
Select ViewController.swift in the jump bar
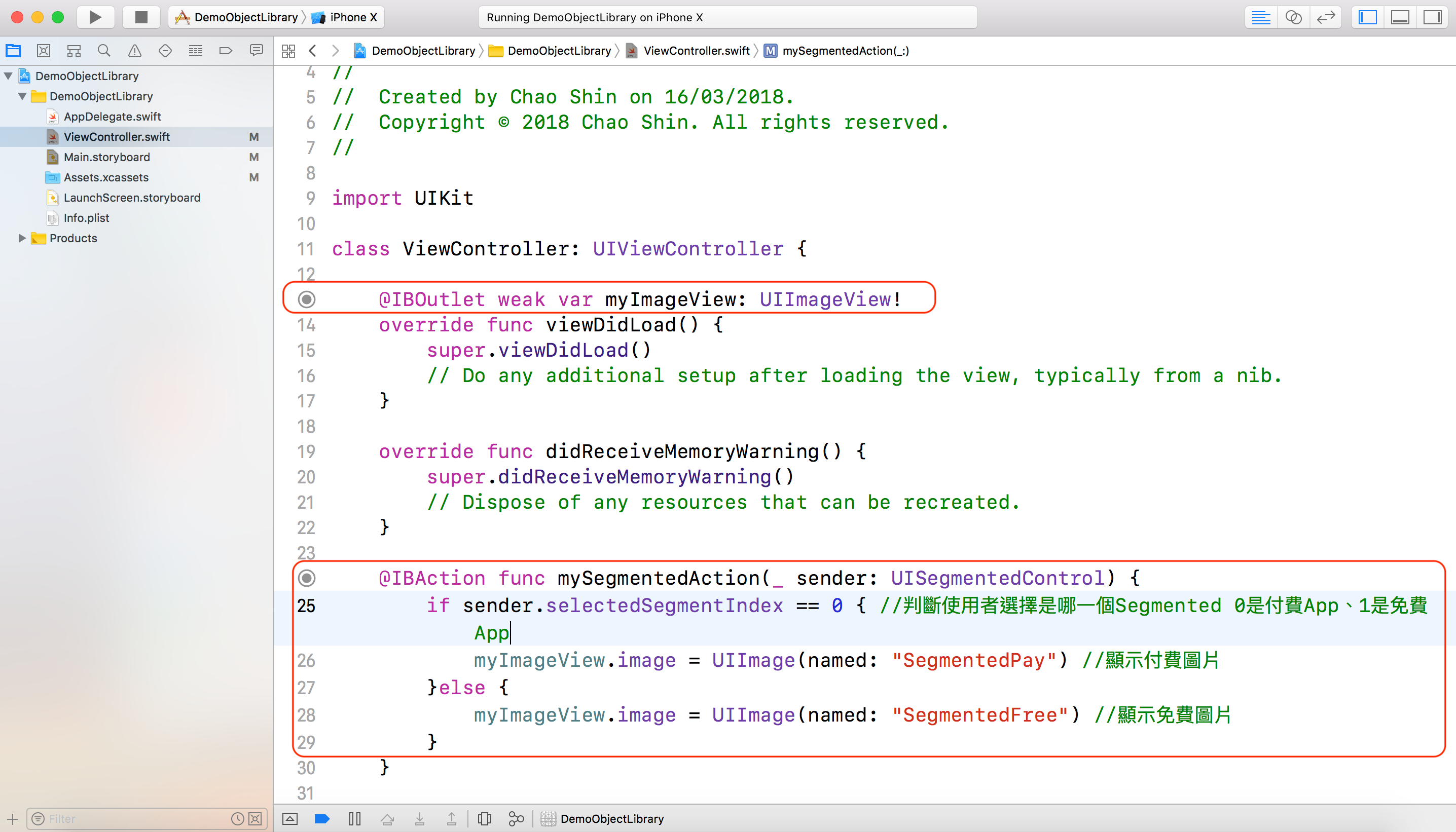tap(696, 50)
